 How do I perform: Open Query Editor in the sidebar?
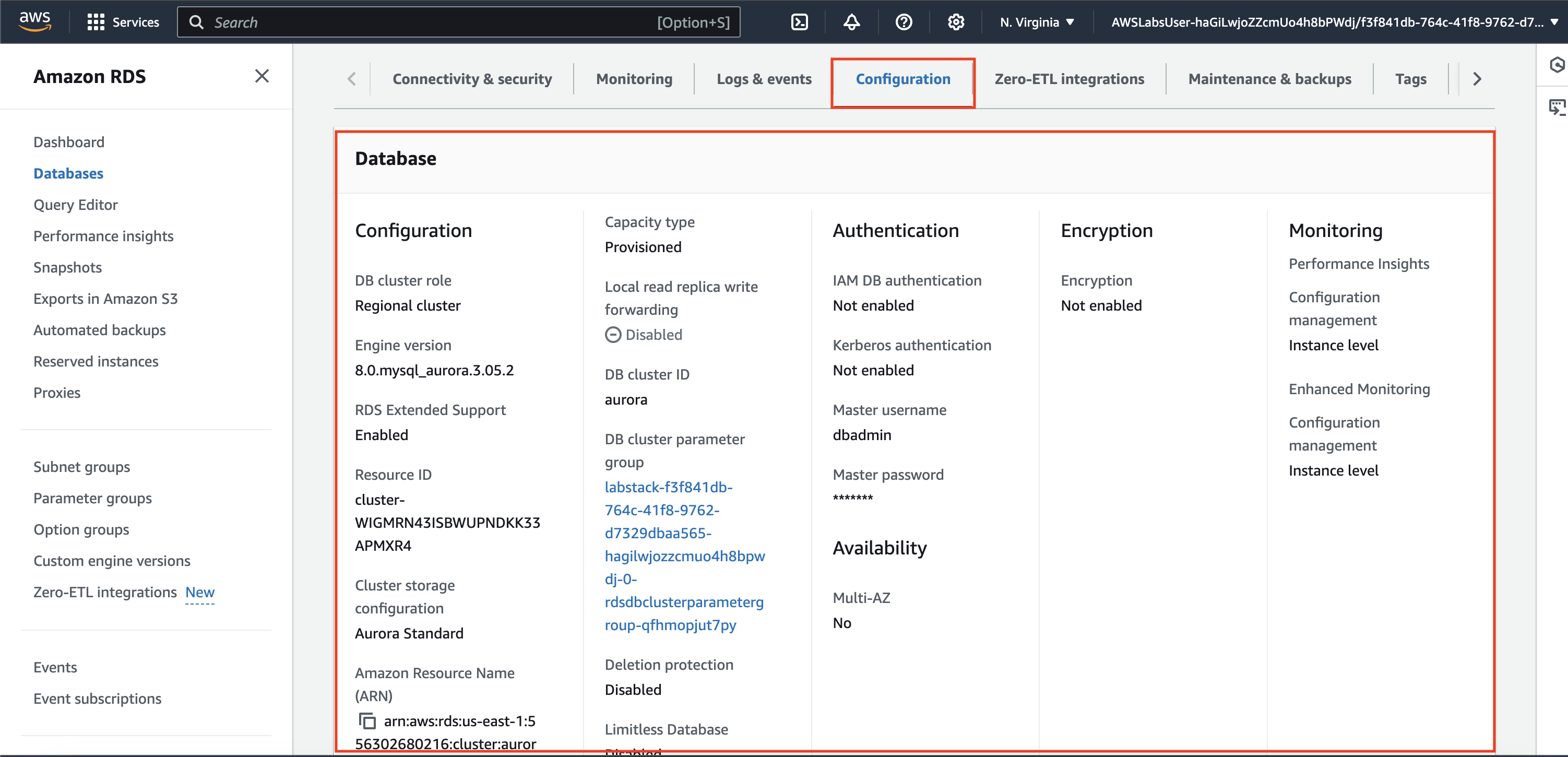point(76,205)
